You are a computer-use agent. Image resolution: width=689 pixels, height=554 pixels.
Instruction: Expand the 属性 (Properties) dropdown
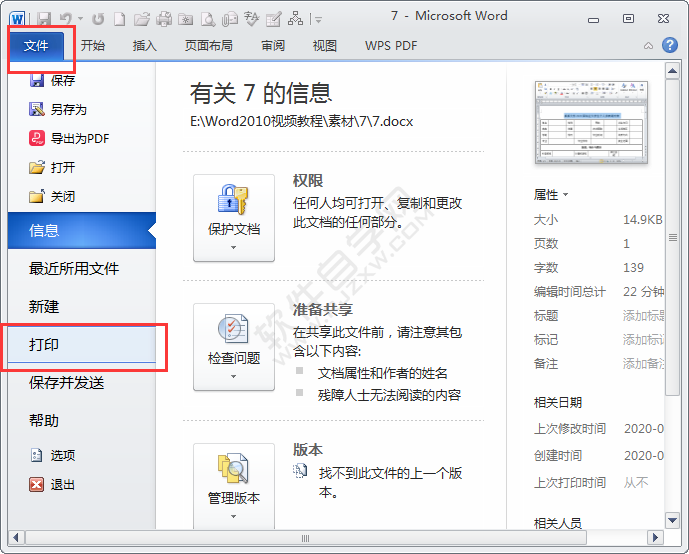[551, 195]
